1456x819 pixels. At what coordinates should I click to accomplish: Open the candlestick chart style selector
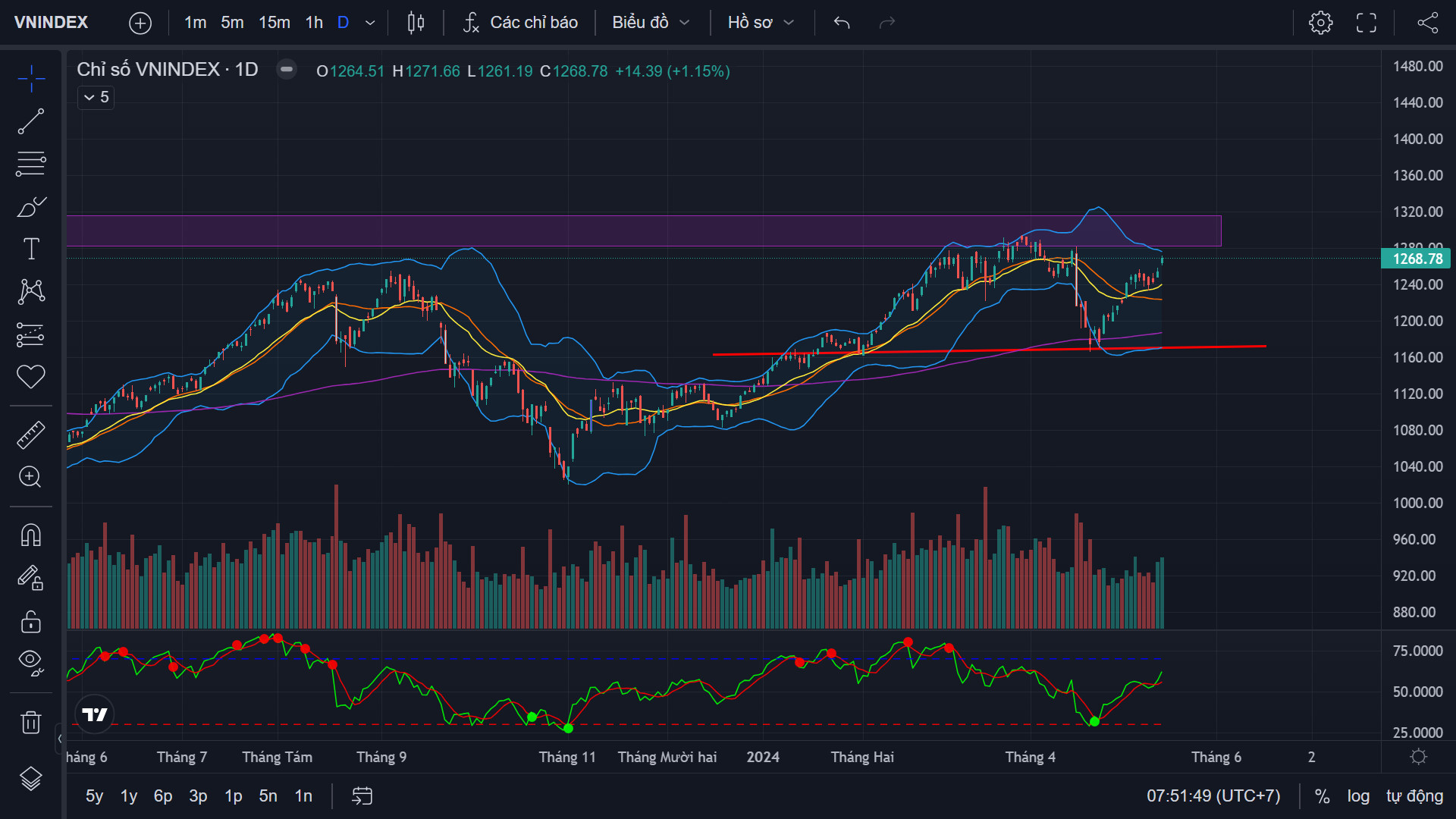click(x=416, y=23)
